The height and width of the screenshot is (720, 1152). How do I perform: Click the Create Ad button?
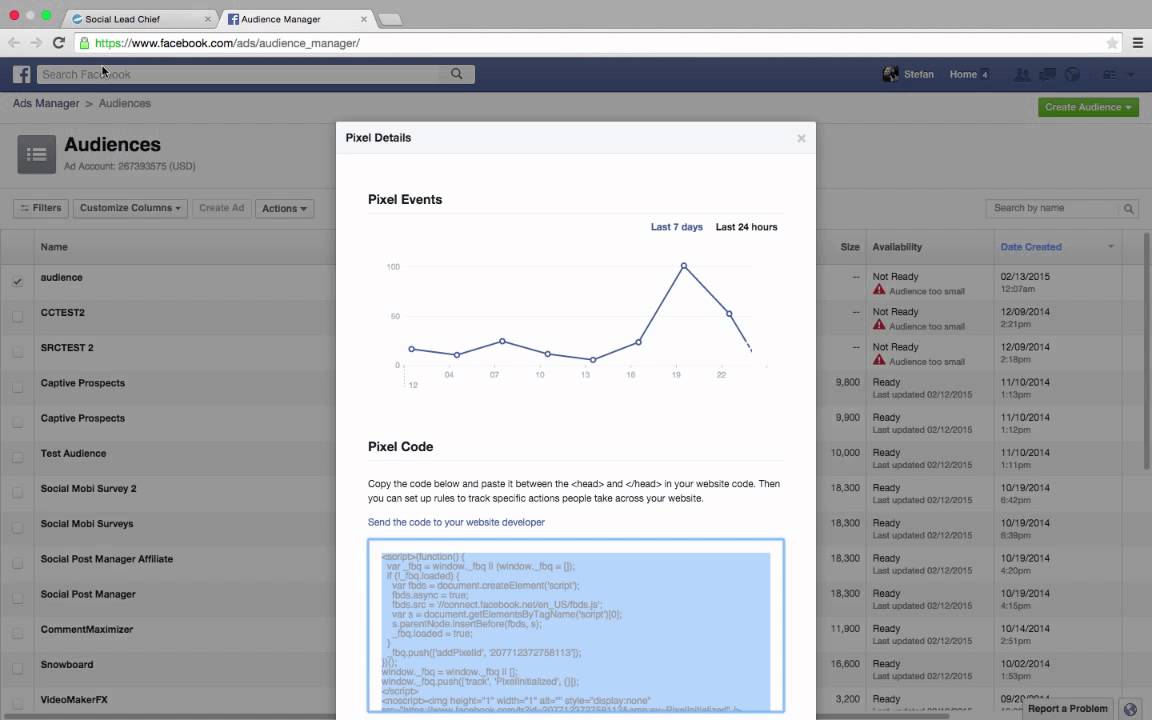(221, 209)
